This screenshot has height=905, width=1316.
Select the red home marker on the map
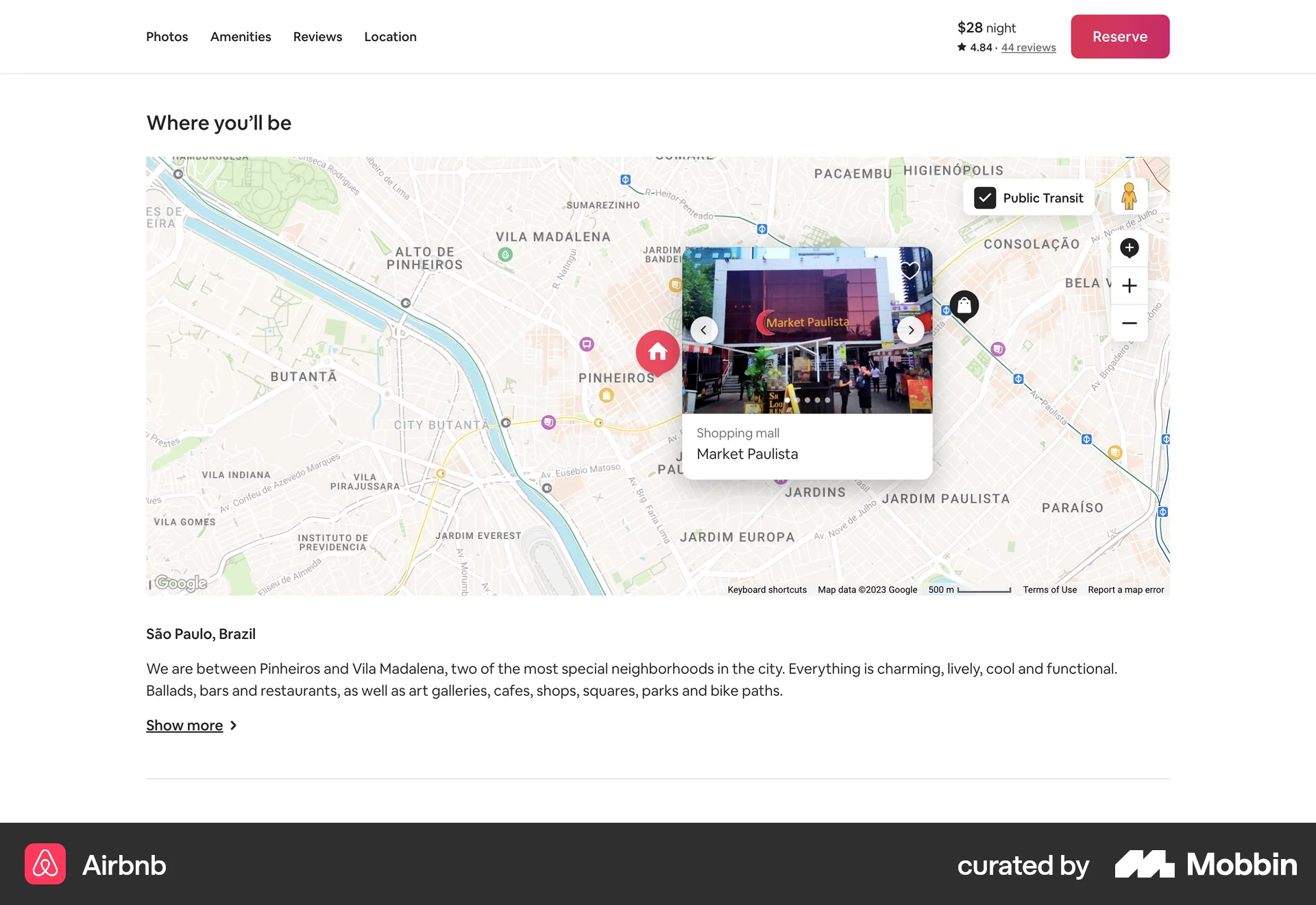657,352
